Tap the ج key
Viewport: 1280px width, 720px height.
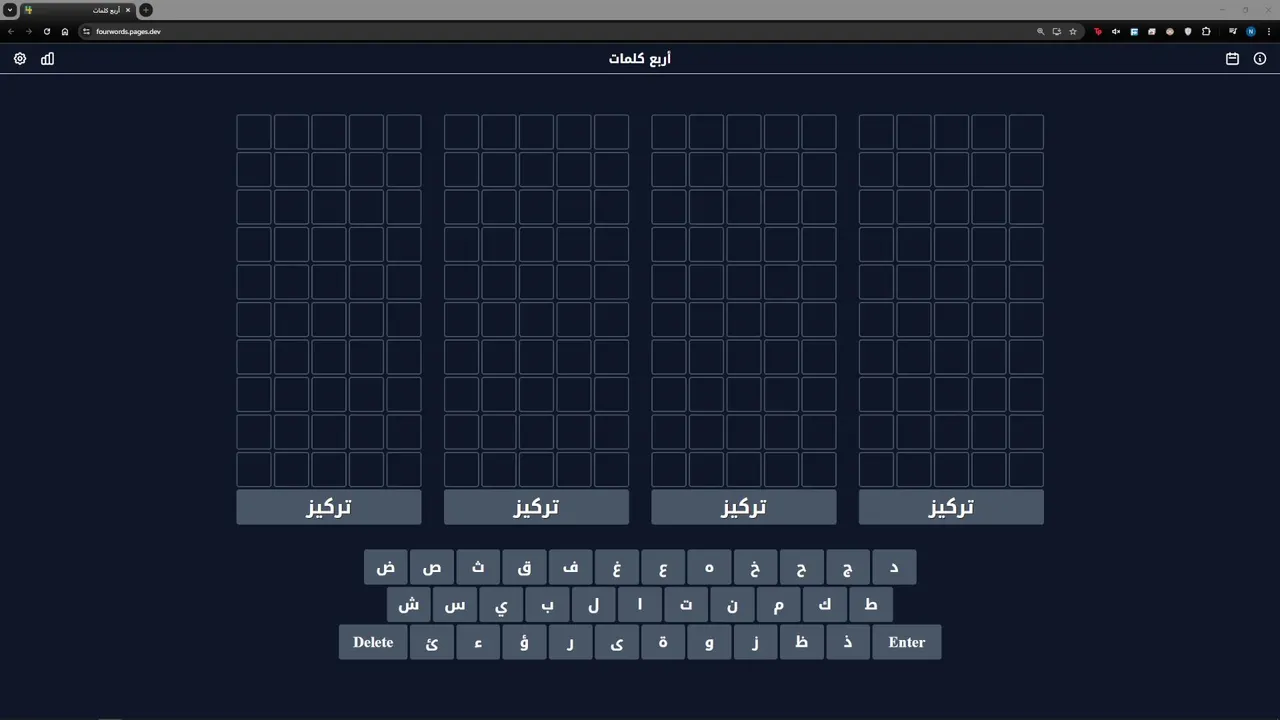pos(848,567)
